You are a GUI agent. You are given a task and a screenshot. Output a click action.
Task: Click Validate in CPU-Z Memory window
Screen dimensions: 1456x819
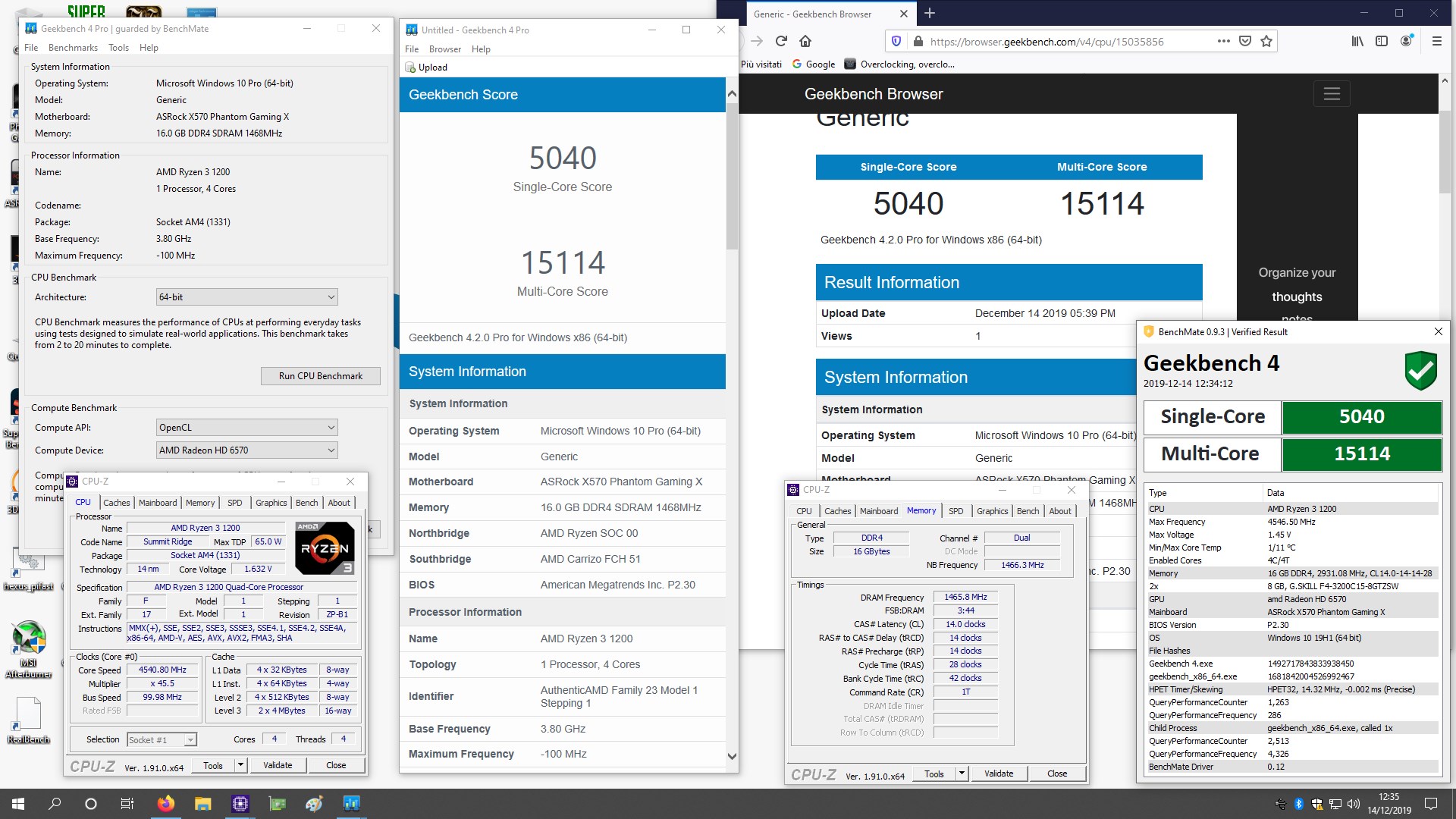[999, 773]
